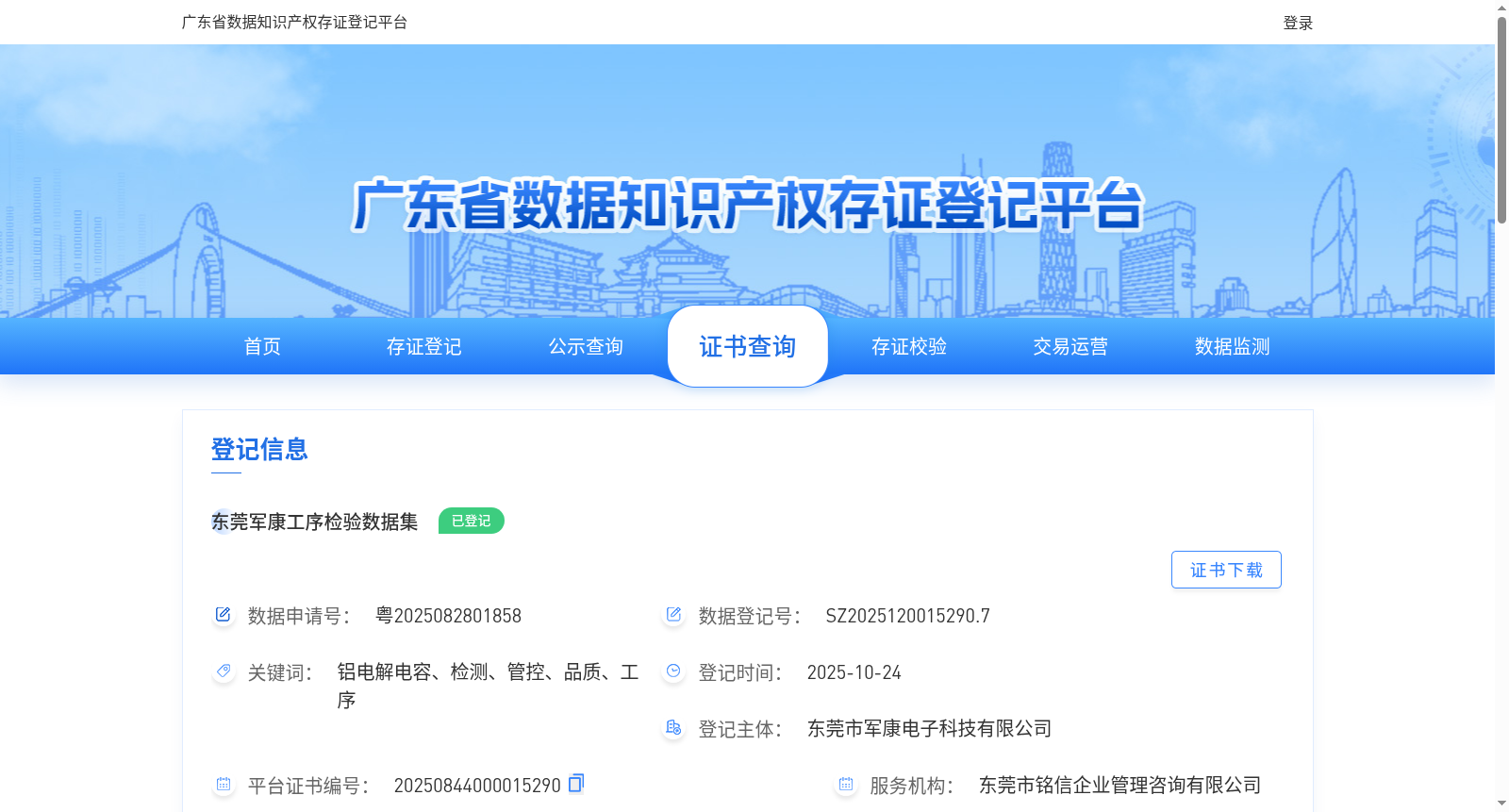The height and width of the screenshot is (812, 1509).
Task: Click the large banner title 广东省数据知识产权存证登记平台
Action: pos(748,205)
